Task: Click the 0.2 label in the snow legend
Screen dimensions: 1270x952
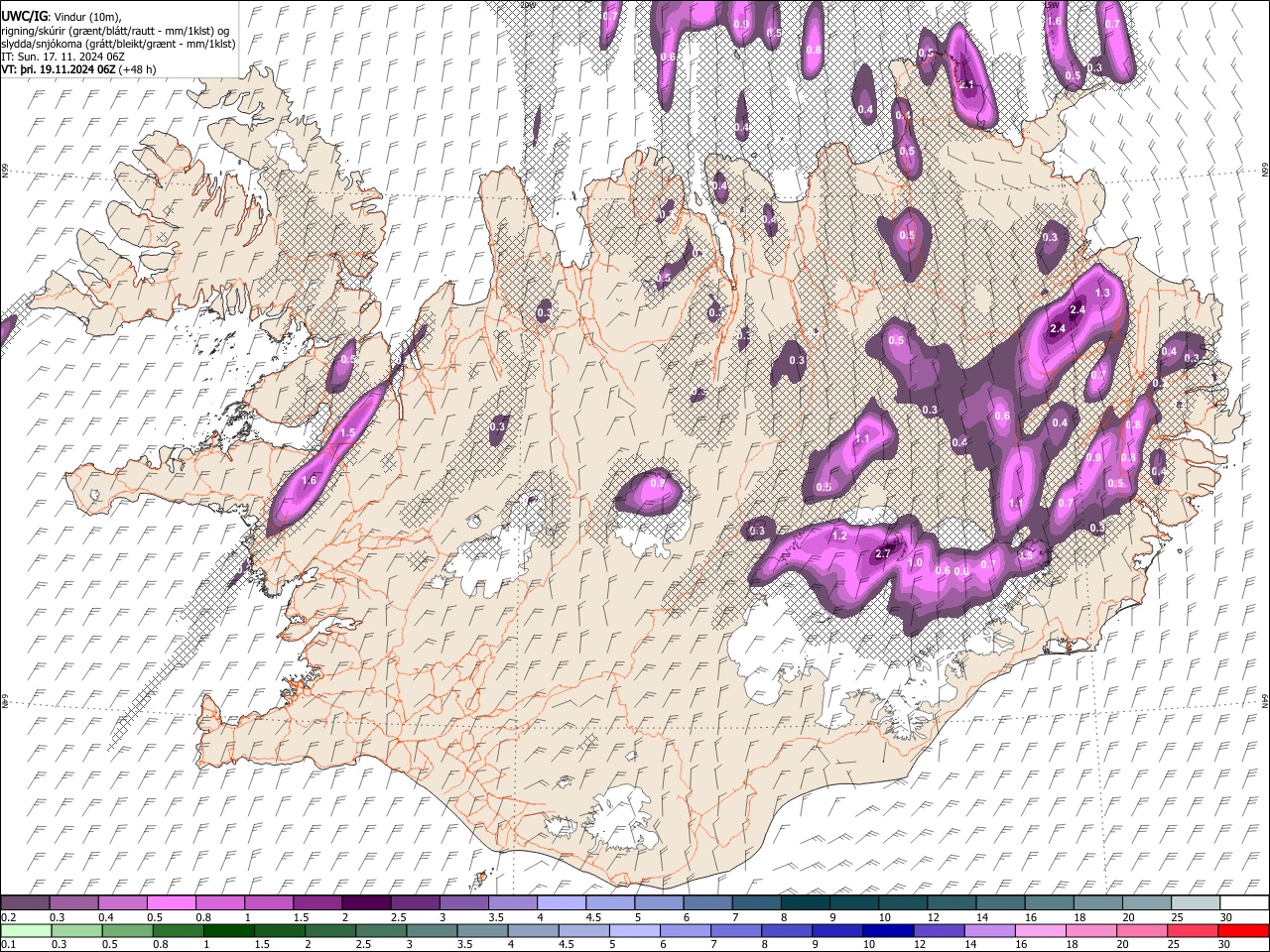Action: [x=8, y=917]
